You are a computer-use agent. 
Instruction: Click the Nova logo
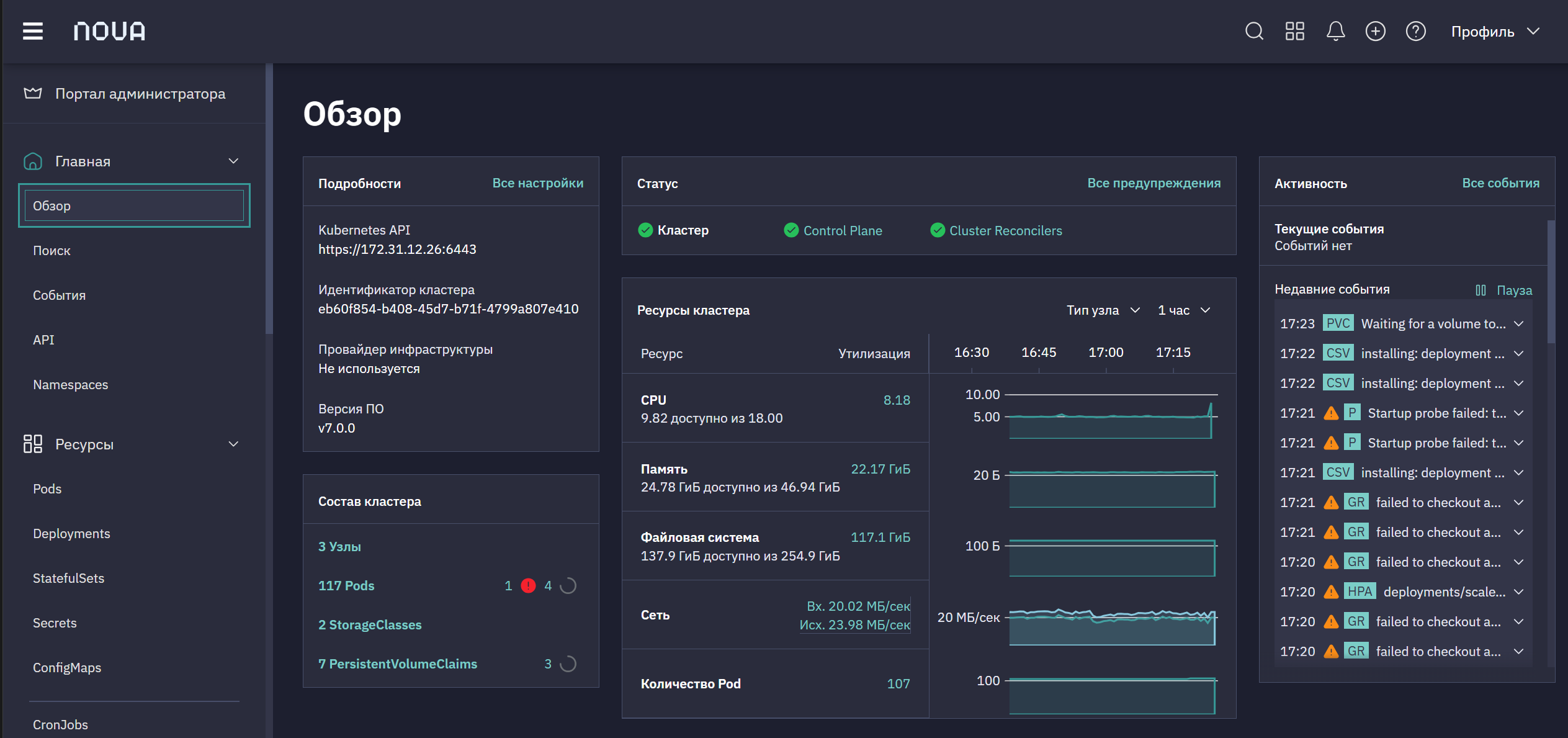pyautogui.click(x=109, y=31)
